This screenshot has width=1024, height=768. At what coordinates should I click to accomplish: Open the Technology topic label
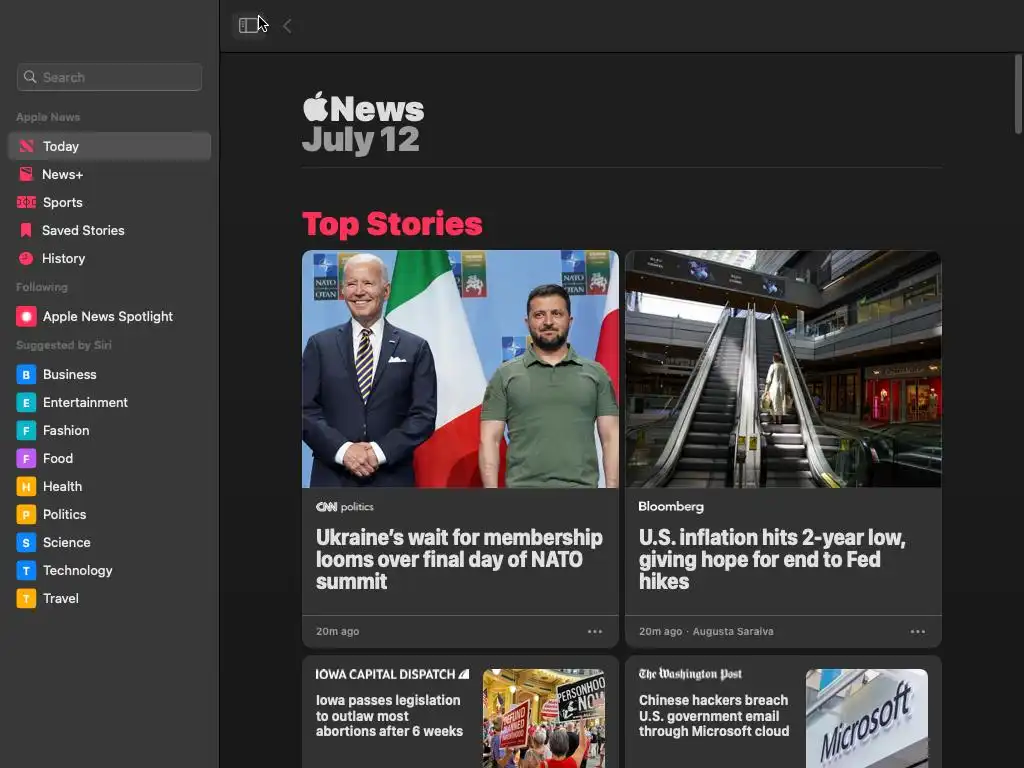[78, 571]
